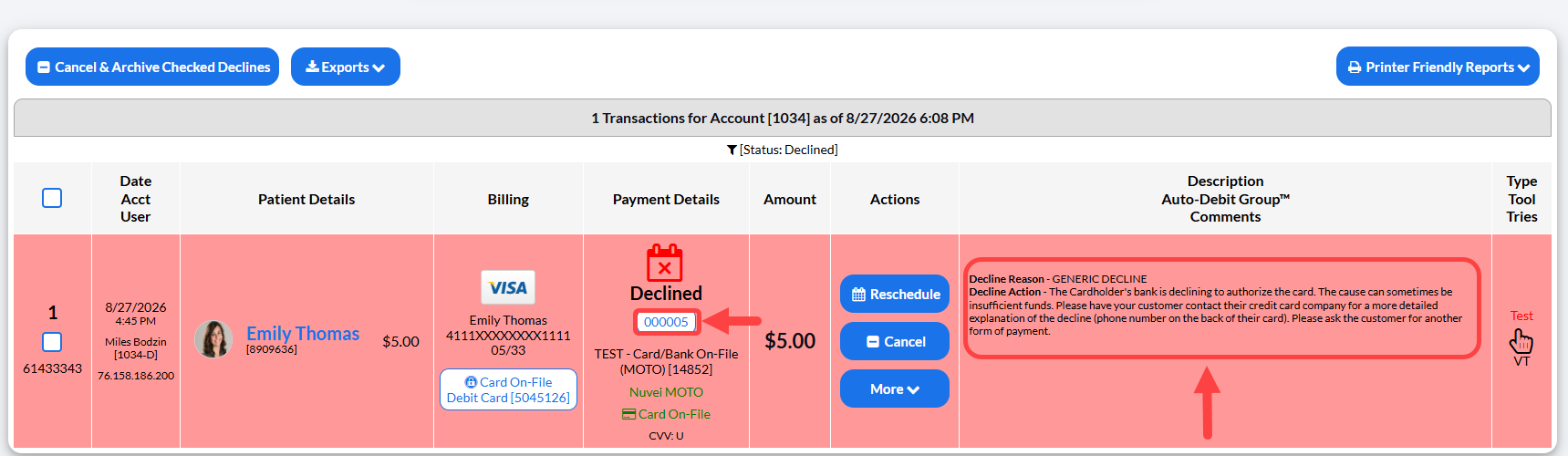Click the hand pointer VT tool icon
This screenshot has width=1568, height=456.
(1521, 342)
